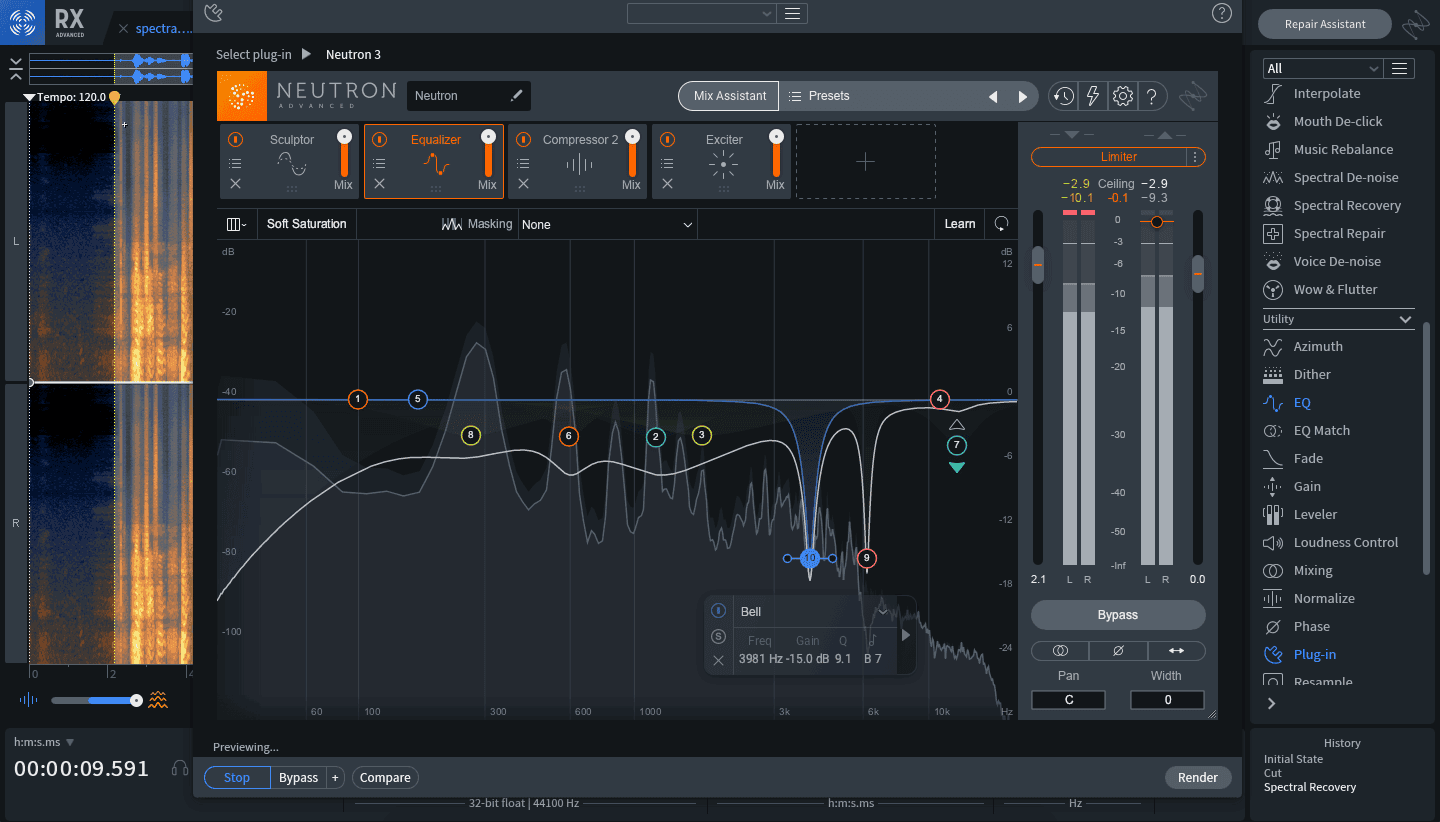
Task: Open the All modules filter dropdown
Action: pyautogui.click(x=1323, y=68)
